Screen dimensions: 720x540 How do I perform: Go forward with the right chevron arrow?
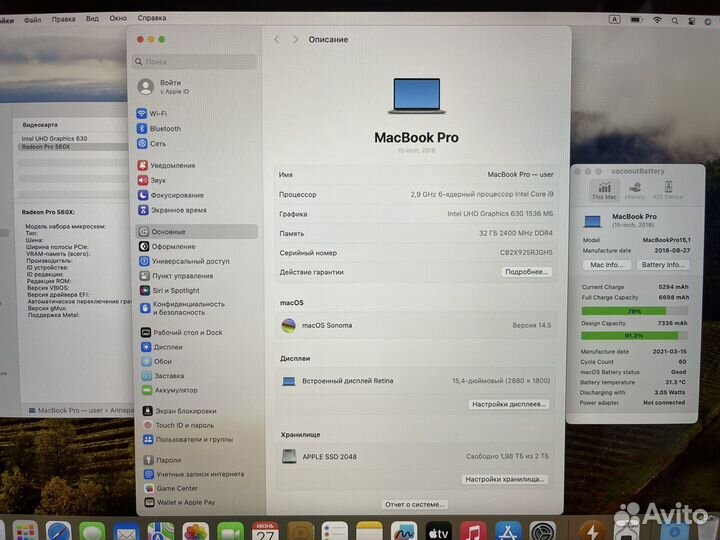click(x=295, y=39)
